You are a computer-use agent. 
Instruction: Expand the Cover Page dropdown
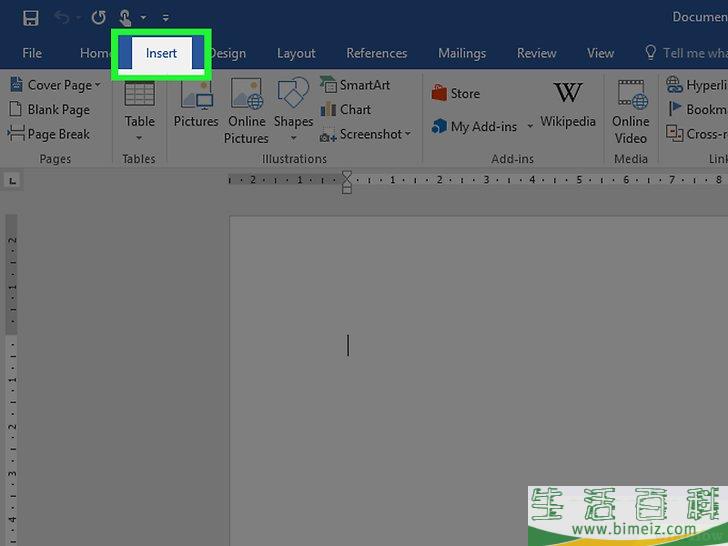(x=97, y=86)
